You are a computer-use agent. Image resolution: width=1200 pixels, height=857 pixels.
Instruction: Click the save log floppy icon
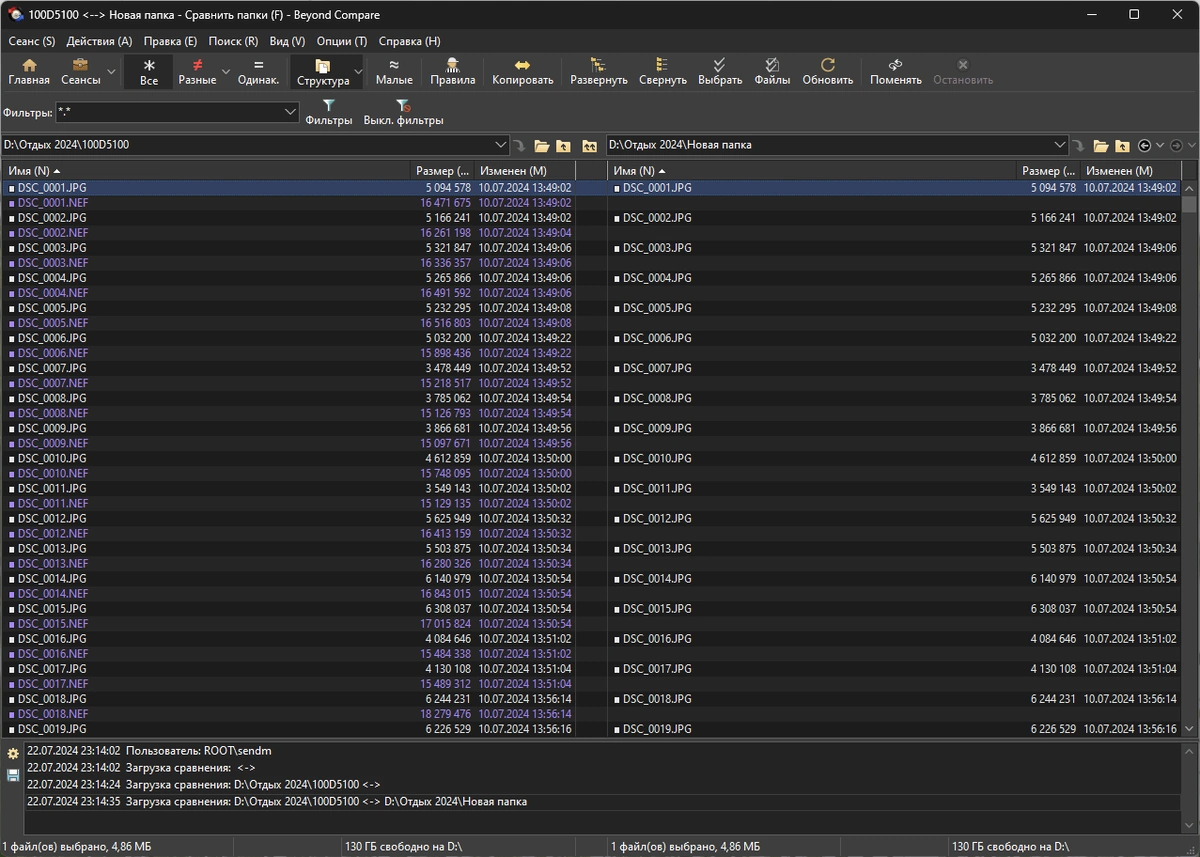point(13,775)
